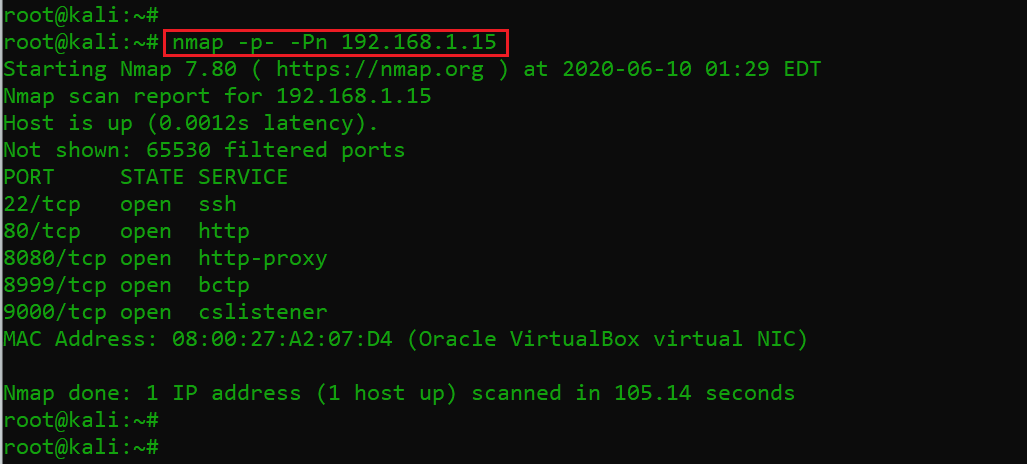This screenshot has height=464, width=1027.
Task: Click the bctp service name
Action: coord(223,286)
